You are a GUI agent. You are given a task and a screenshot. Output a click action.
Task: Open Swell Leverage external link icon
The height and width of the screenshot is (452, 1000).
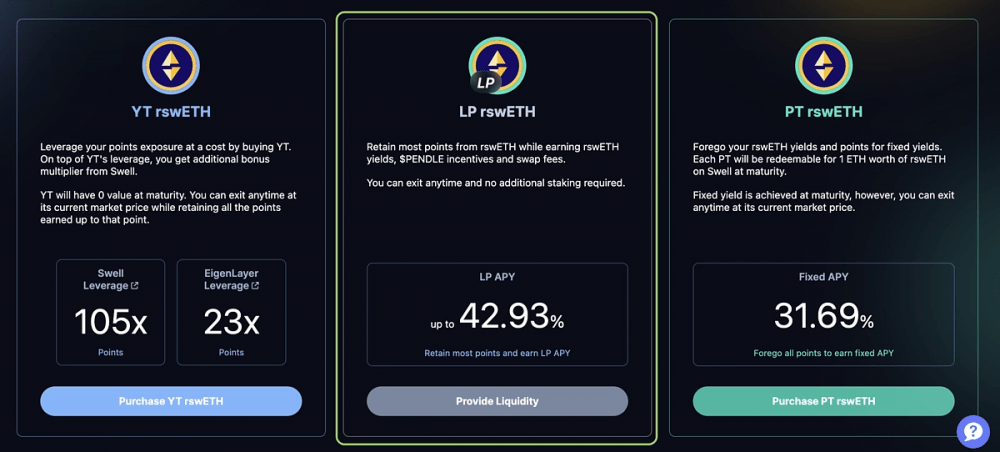pyautogui.click(x=134, y=286)
